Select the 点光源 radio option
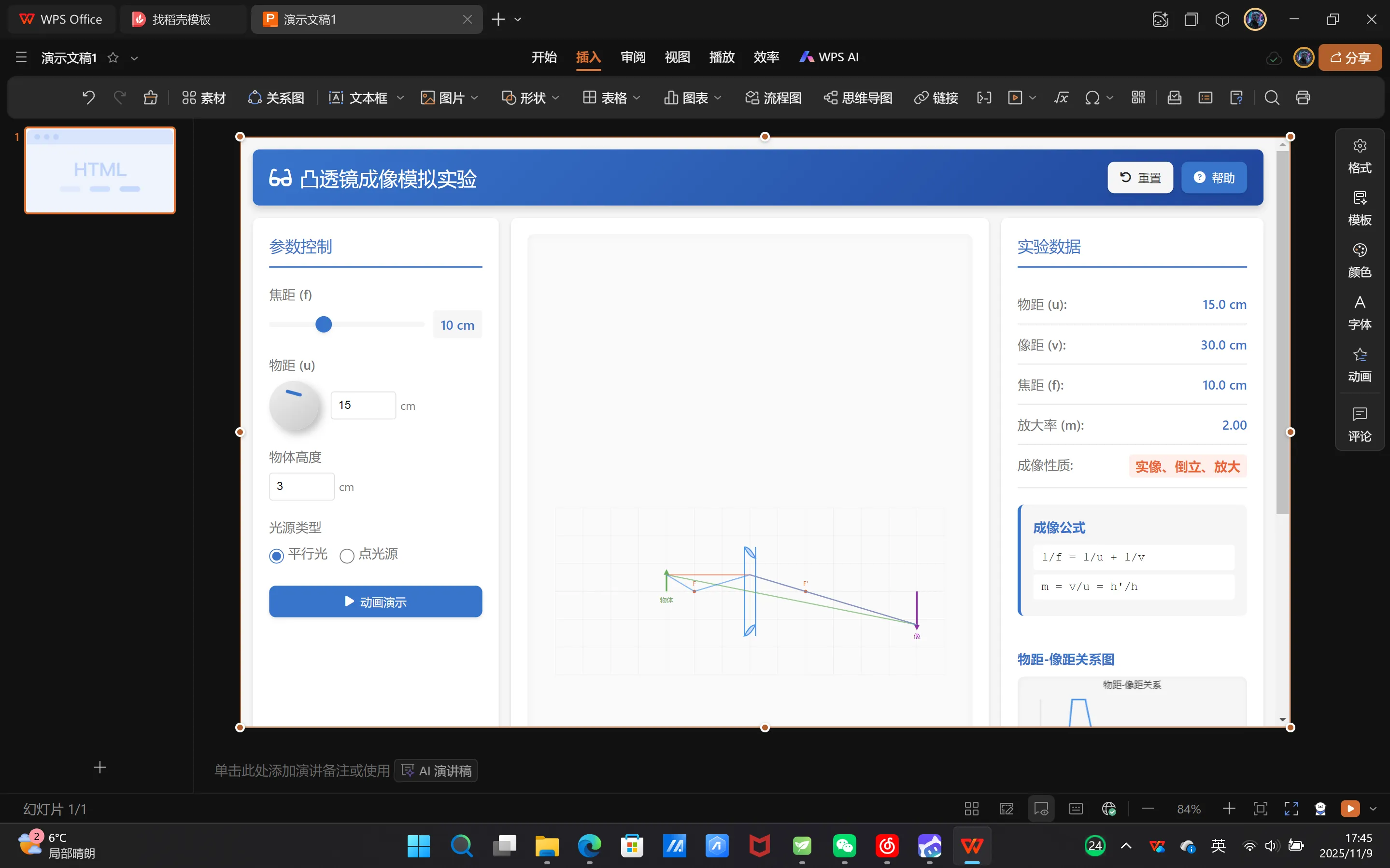Image resolution: width=1390 pixels, height=868 pixels. [347, 556]
